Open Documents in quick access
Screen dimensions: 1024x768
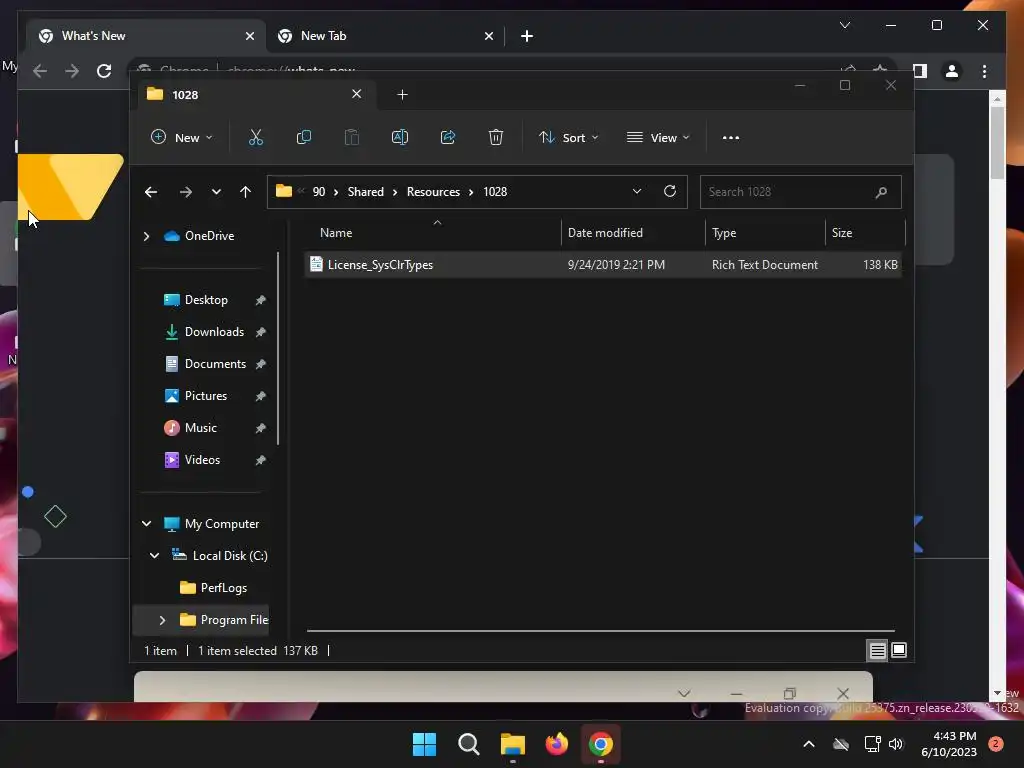coord(215,364)
